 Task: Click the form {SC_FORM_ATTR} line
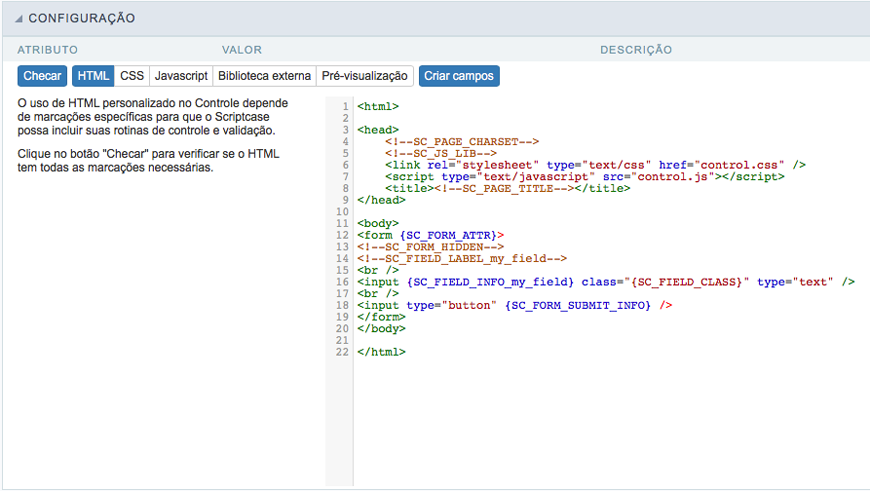(431, 235)
